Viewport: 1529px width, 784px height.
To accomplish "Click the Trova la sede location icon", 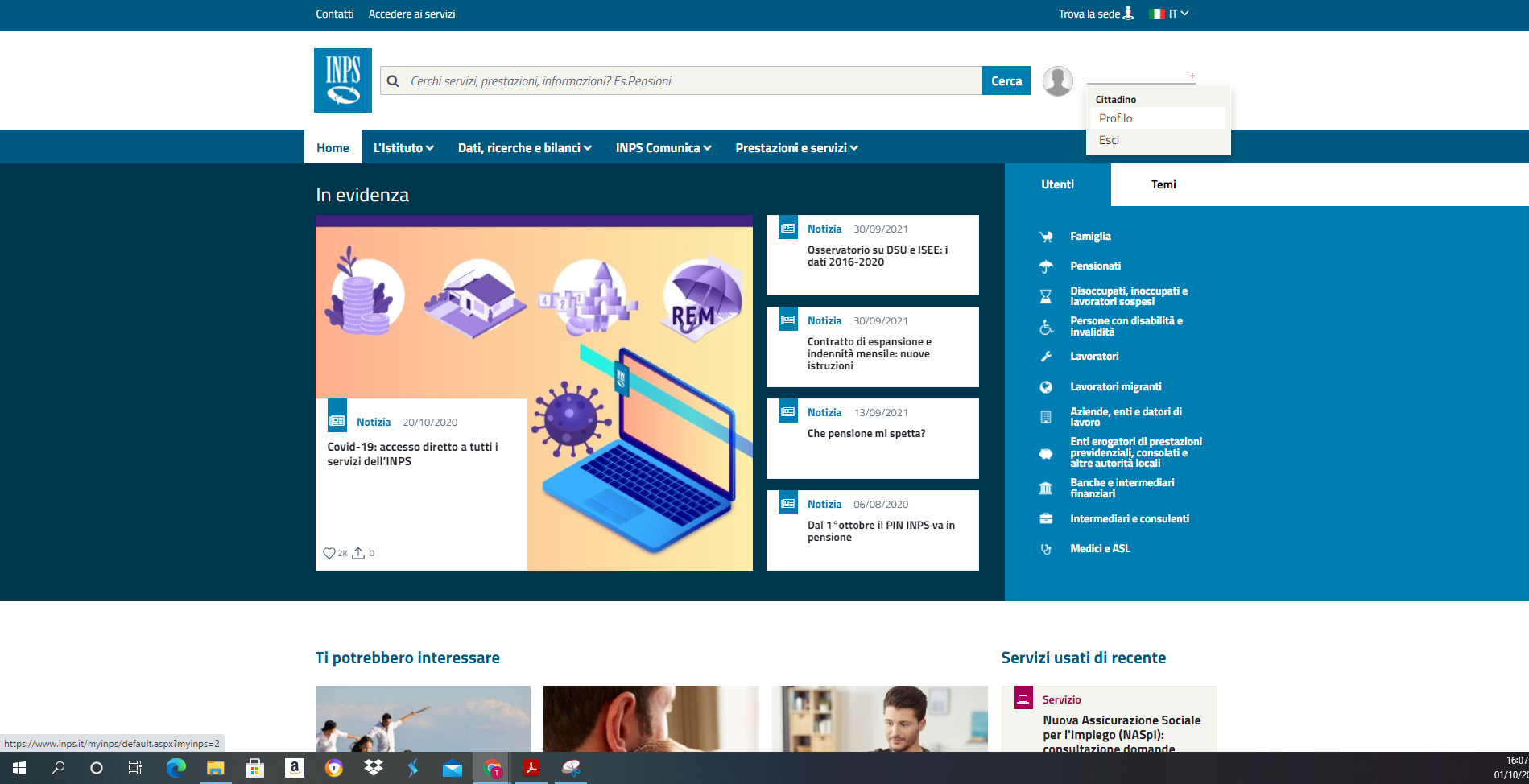I will tap(1128, 13).
